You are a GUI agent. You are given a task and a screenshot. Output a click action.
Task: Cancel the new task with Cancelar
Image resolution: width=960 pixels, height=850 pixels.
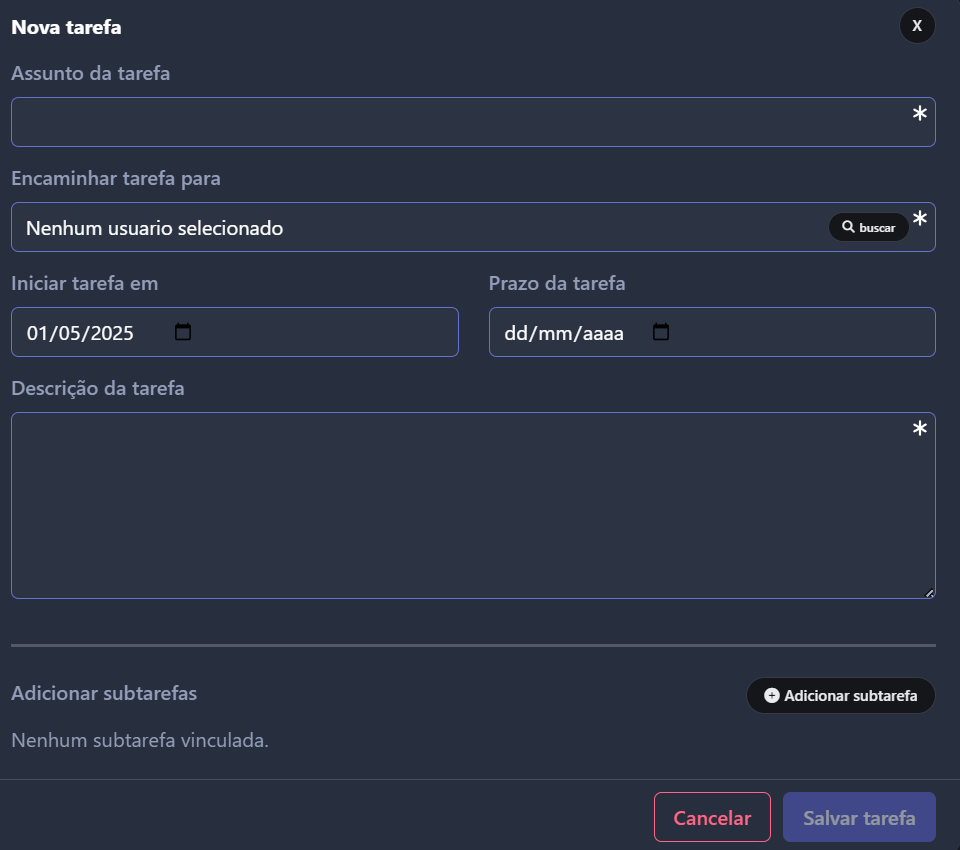(x=712, y=818)
